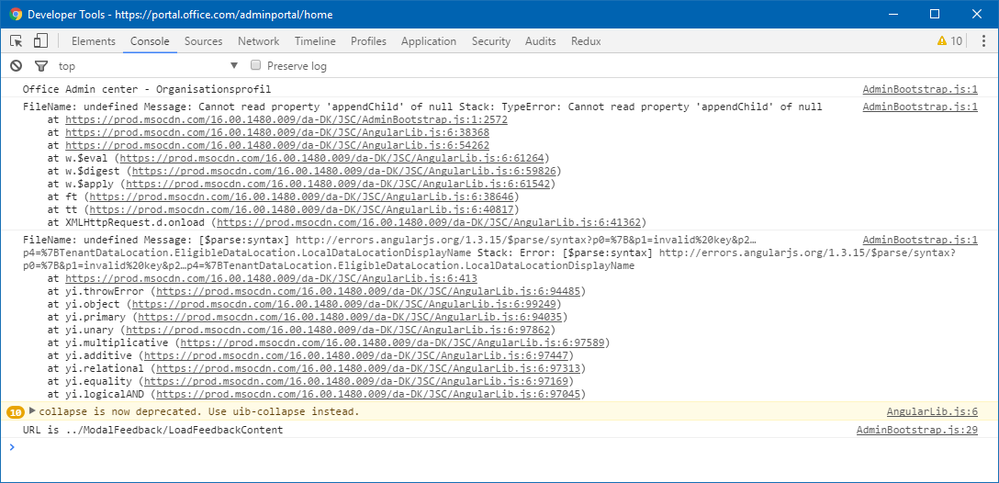Click the console input prompt line
Image resolution: width=999 pixels, height=483 pixels.
coord(500,447)
